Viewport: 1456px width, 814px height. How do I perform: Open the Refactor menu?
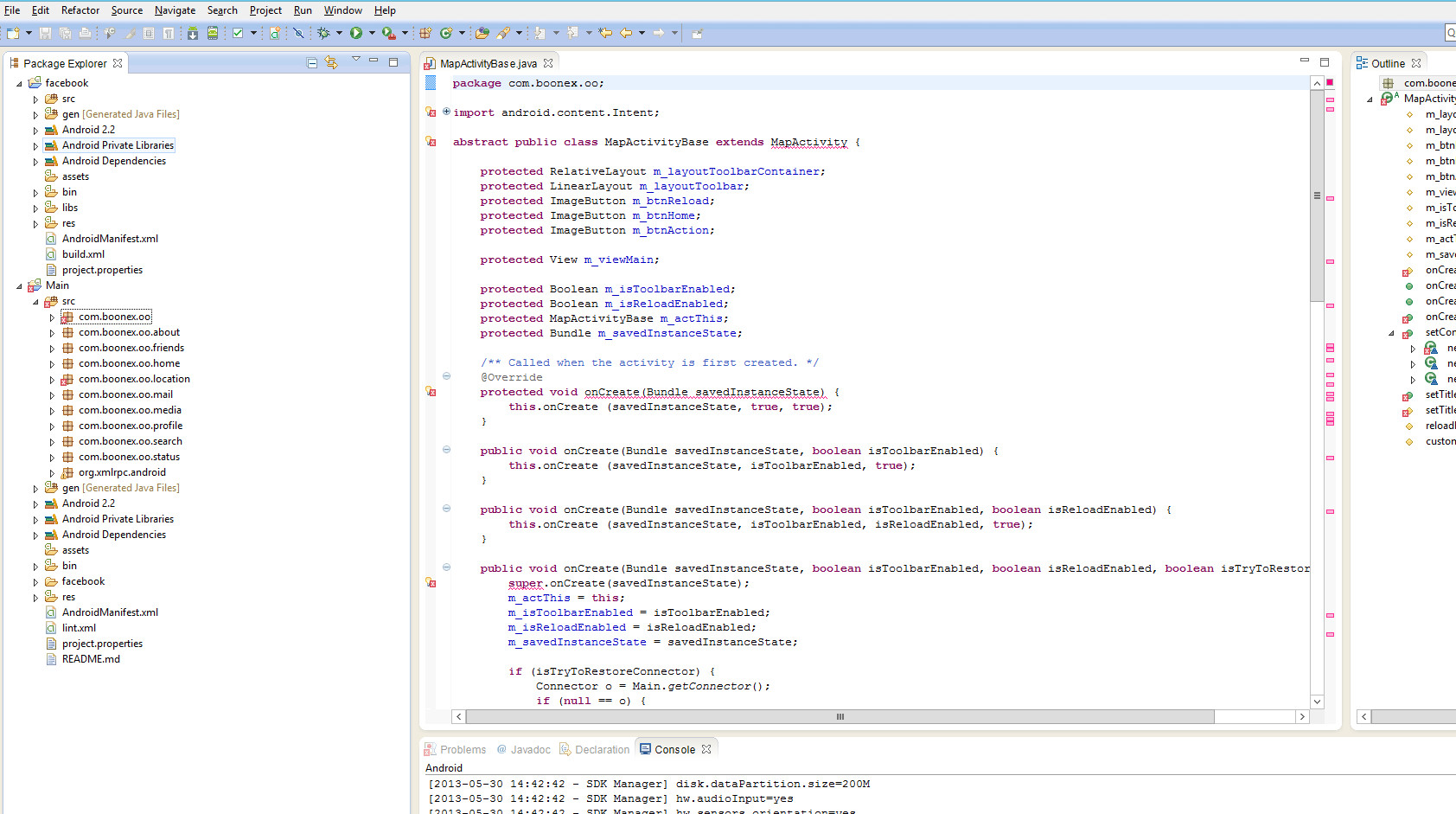point(80,10)
